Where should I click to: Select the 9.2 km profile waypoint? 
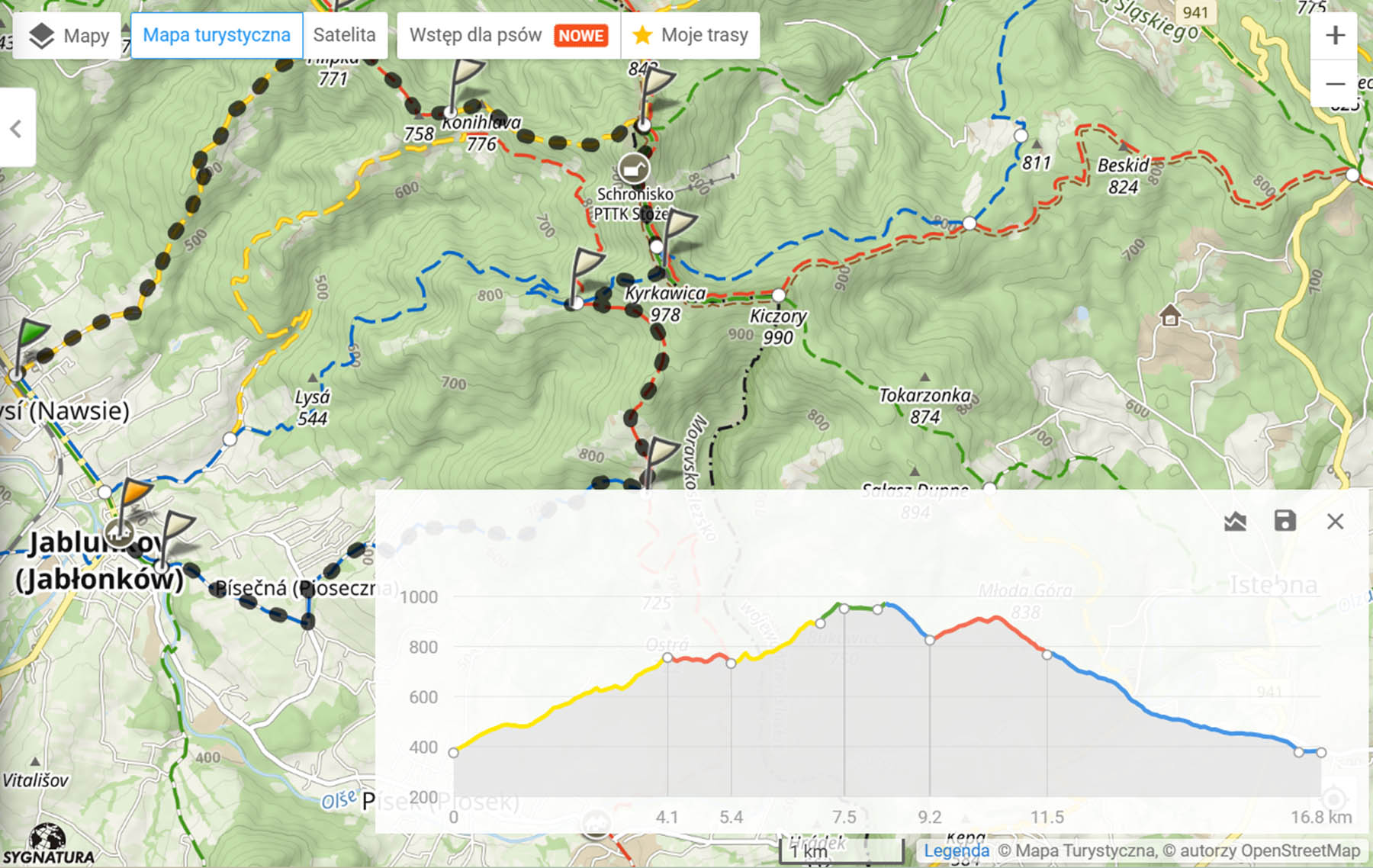(x=929, y=640)
